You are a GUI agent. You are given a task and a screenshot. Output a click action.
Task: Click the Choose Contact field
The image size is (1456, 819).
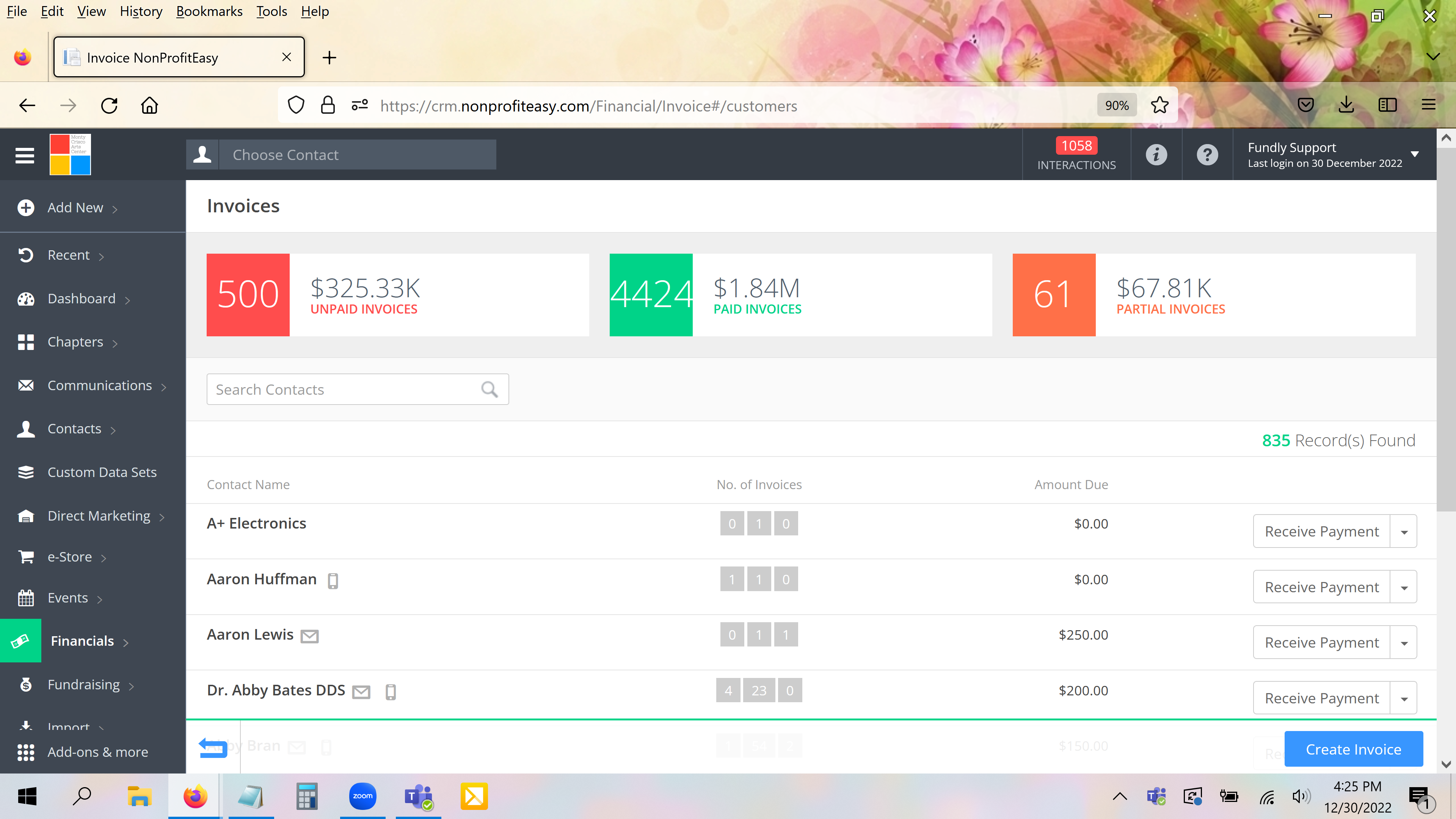357,154
